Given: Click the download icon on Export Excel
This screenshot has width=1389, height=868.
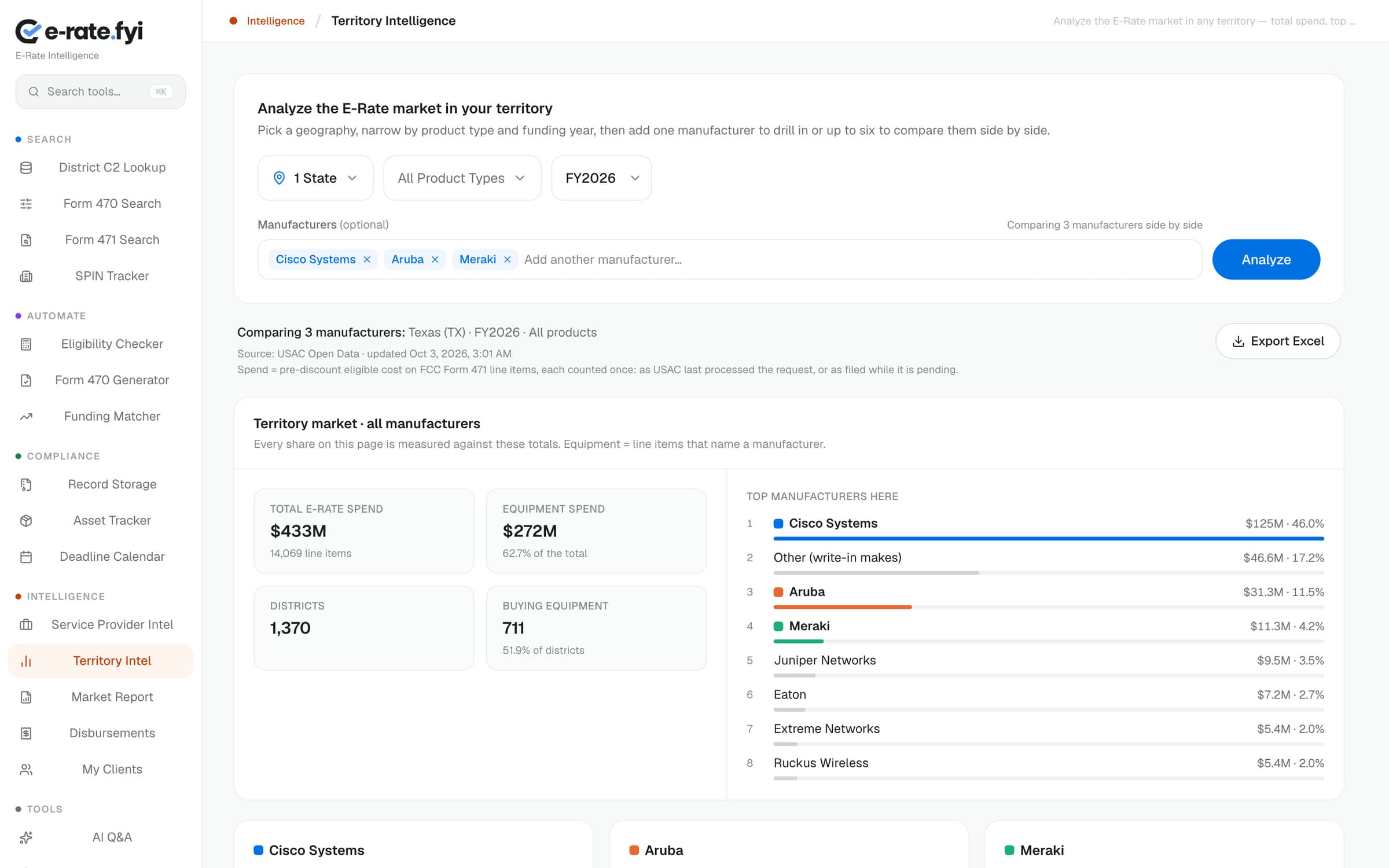Looking at the screenshot, I should (1238, 341).
